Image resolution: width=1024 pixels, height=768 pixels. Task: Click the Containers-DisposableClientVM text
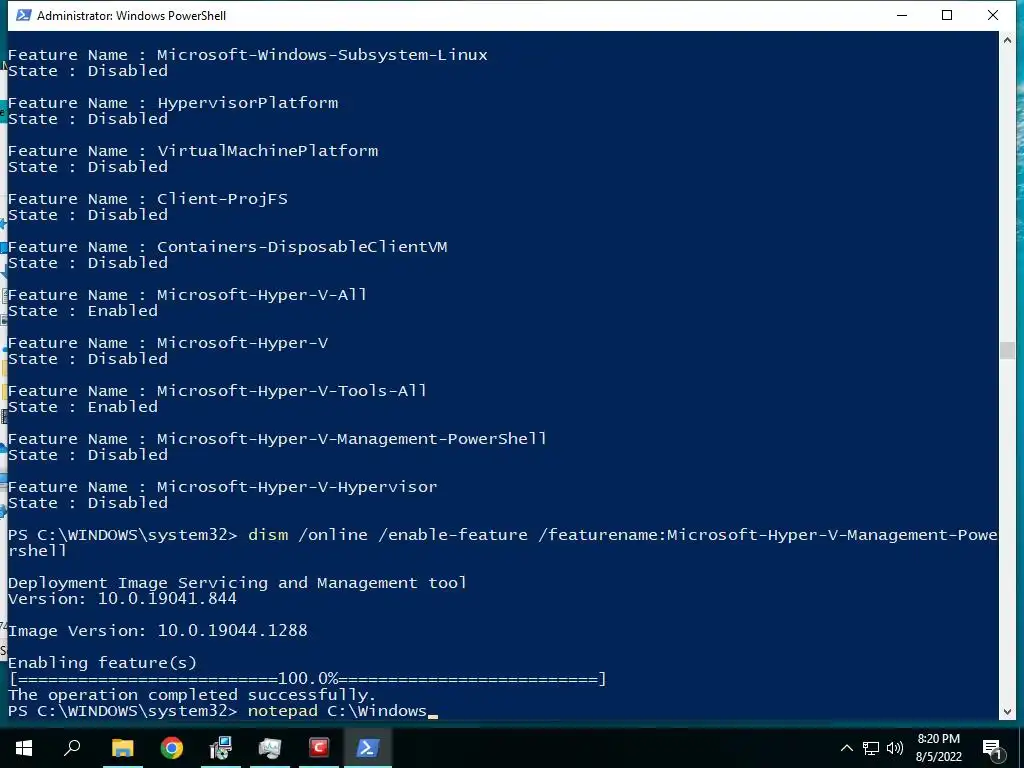pyautogui.click(x=302, y=247)
